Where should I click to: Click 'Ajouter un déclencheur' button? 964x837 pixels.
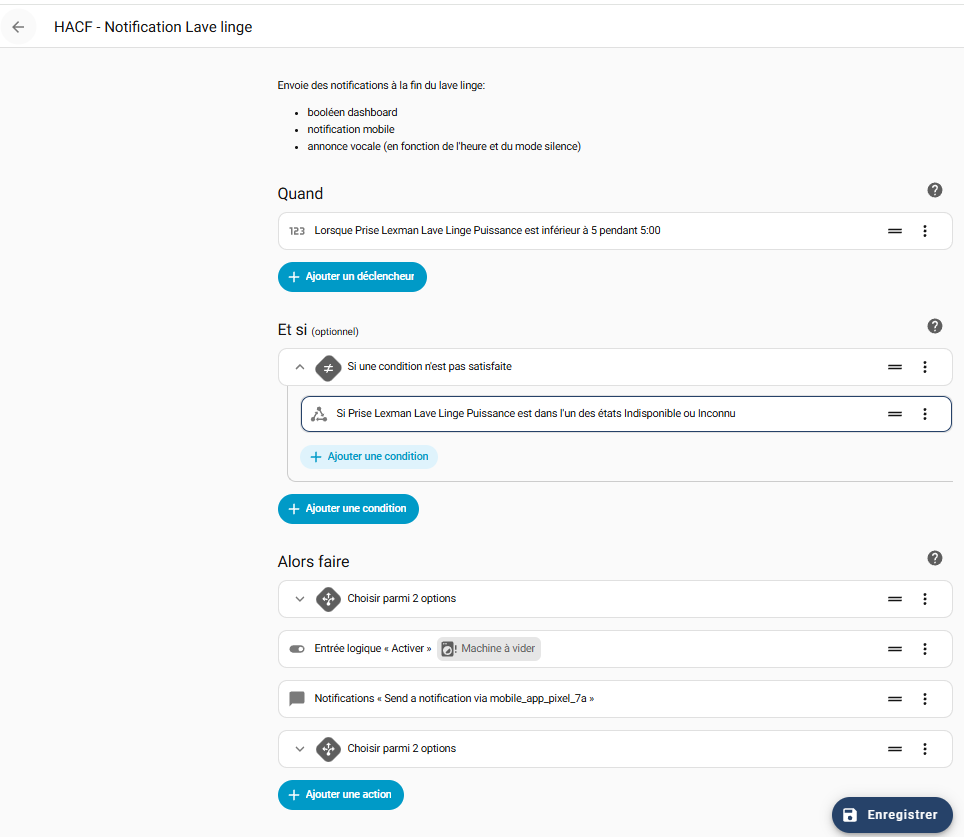point(352,277)
